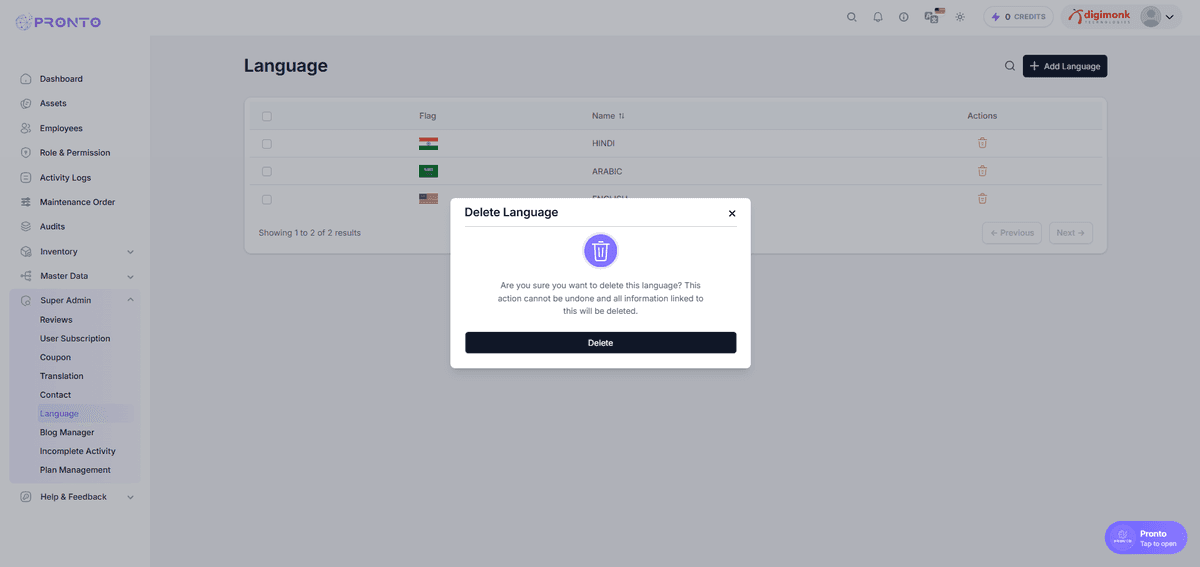Open Translation under Super Admin
This screenshot has width=1200, height=567.
coord(62,376)
